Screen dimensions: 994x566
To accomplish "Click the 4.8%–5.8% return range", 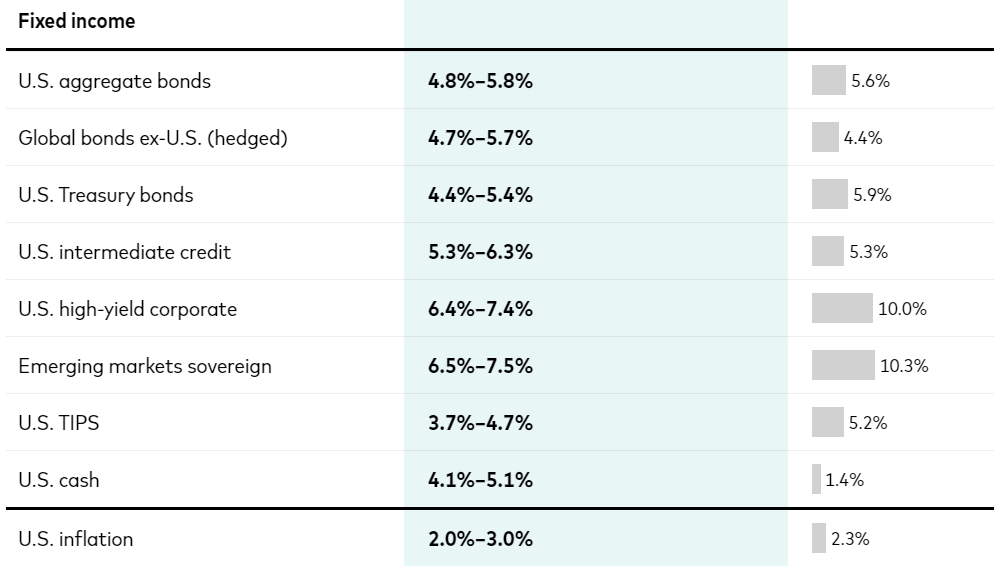I will tap(480, 81).
